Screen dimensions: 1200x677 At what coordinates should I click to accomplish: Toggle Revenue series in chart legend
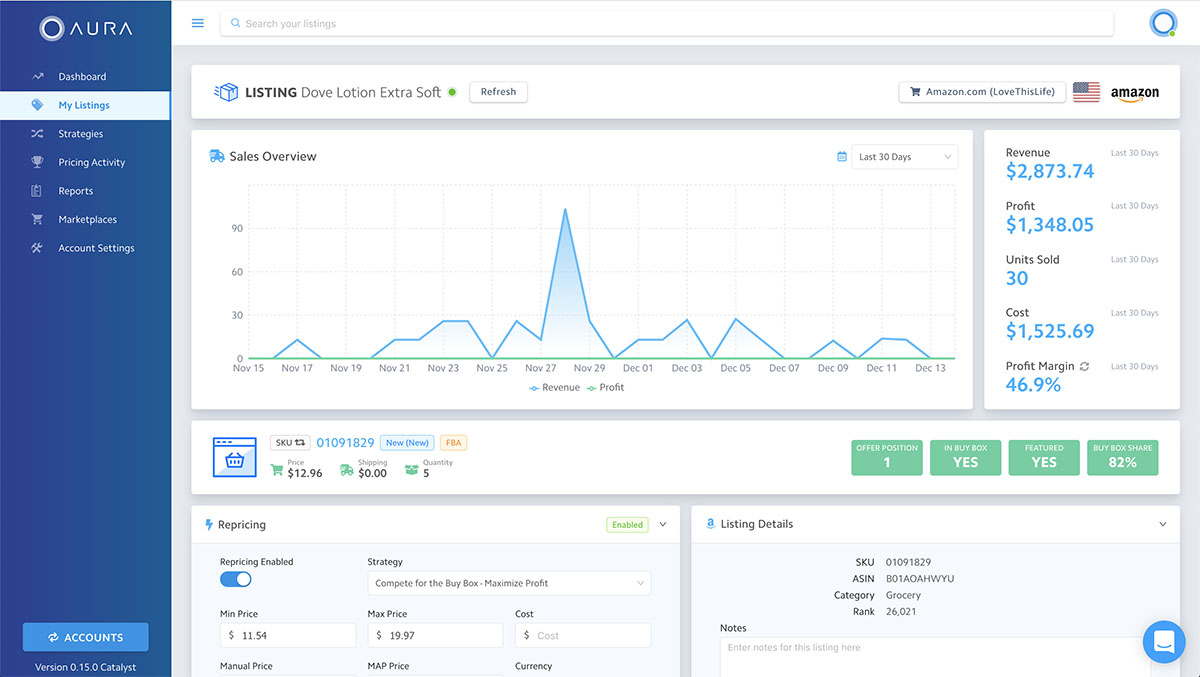click(555, 387)
